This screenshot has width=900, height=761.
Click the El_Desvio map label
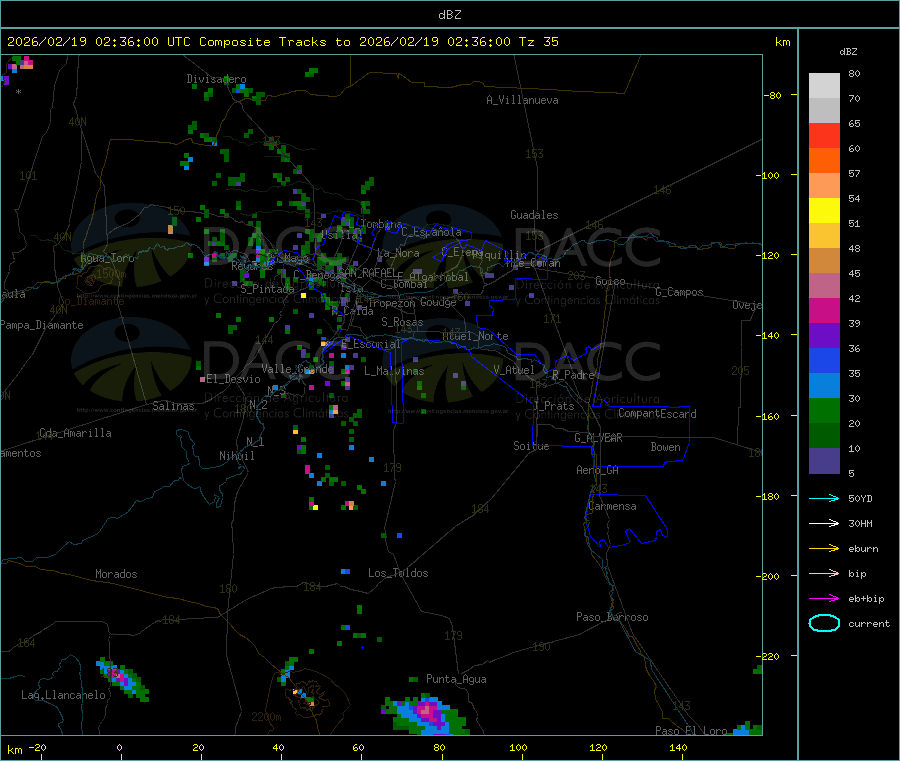[x=234, y=379]
